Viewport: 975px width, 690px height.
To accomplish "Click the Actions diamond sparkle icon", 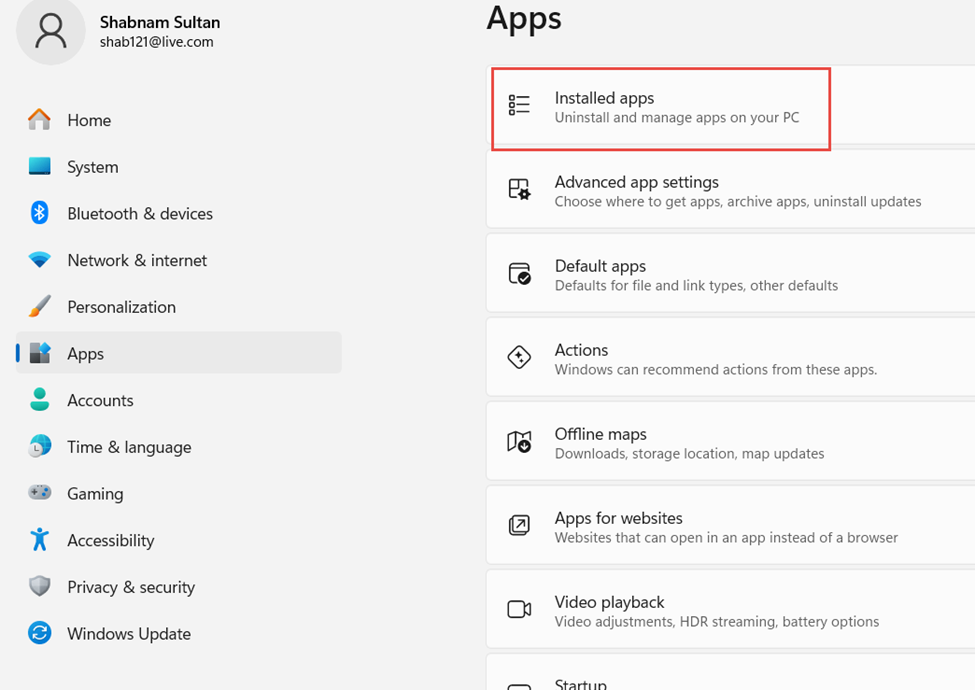I will click(519, 357).
